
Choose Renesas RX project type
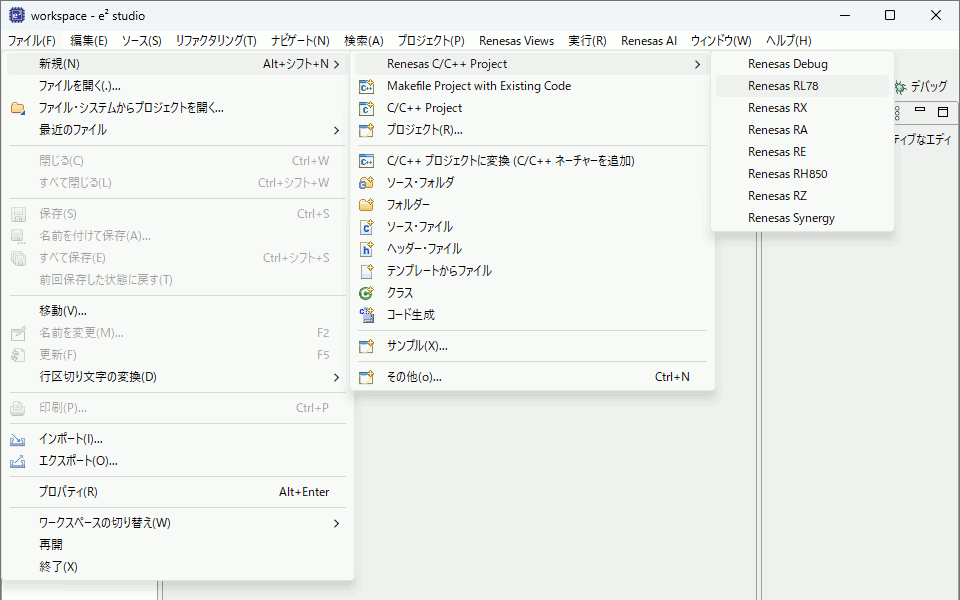coord(802,108)
